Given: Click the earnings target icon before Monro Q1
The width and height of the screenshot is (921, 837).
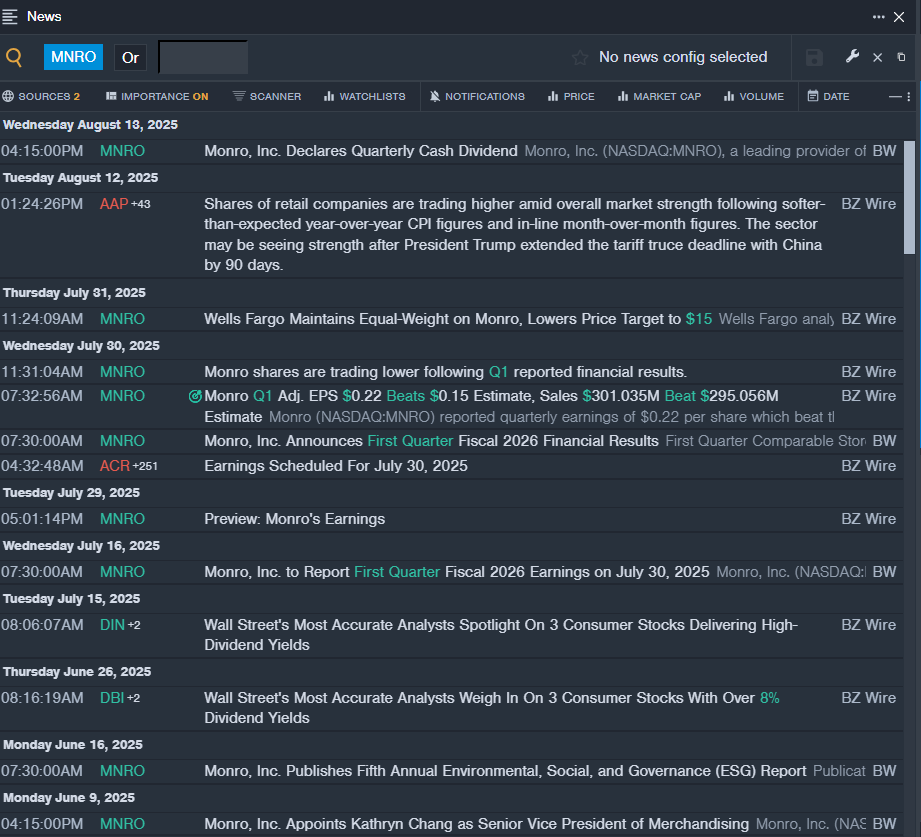Looking at the screenshot, I should tap(195, 396).
